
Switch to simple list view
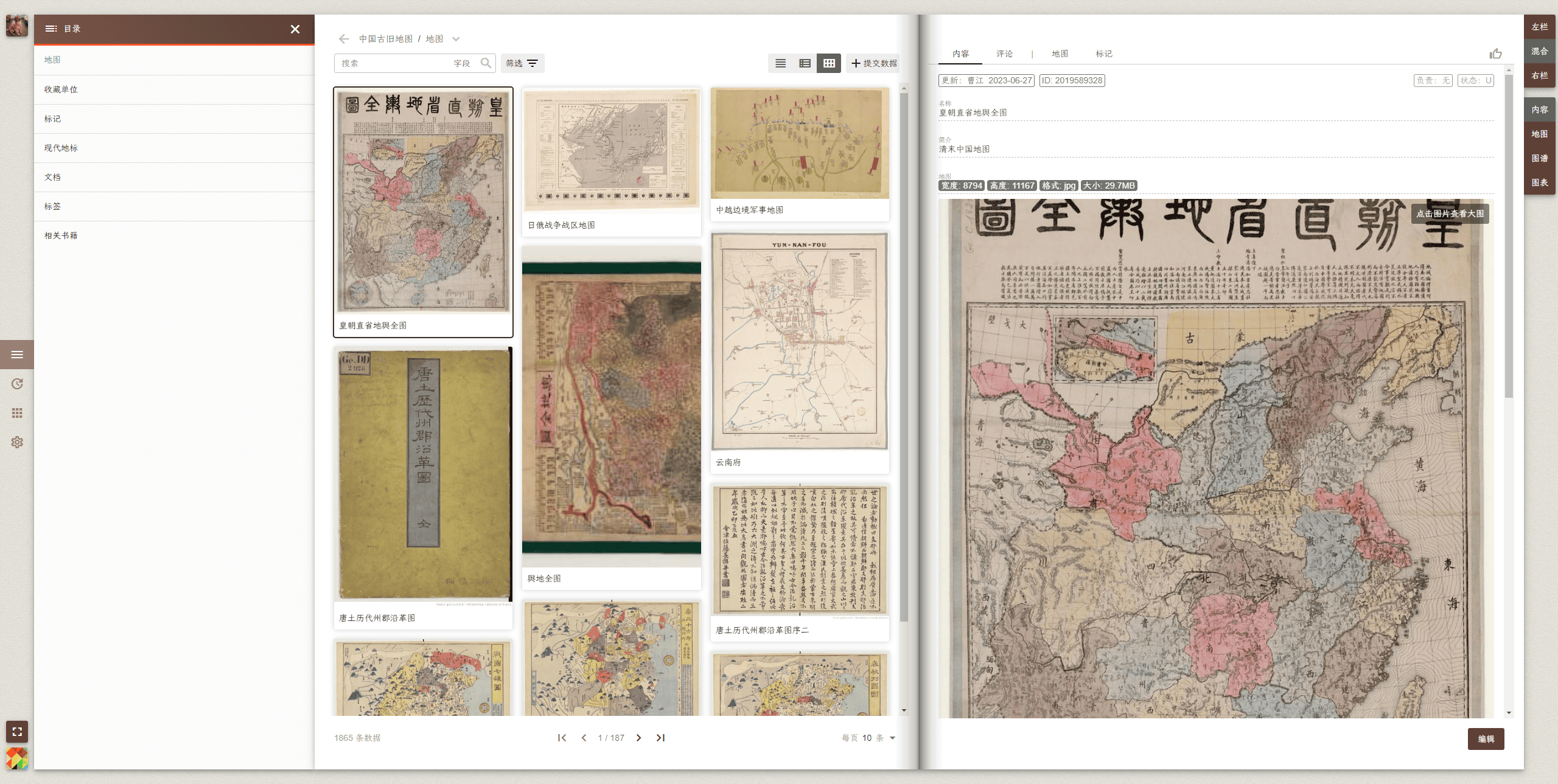coord(780,63)
